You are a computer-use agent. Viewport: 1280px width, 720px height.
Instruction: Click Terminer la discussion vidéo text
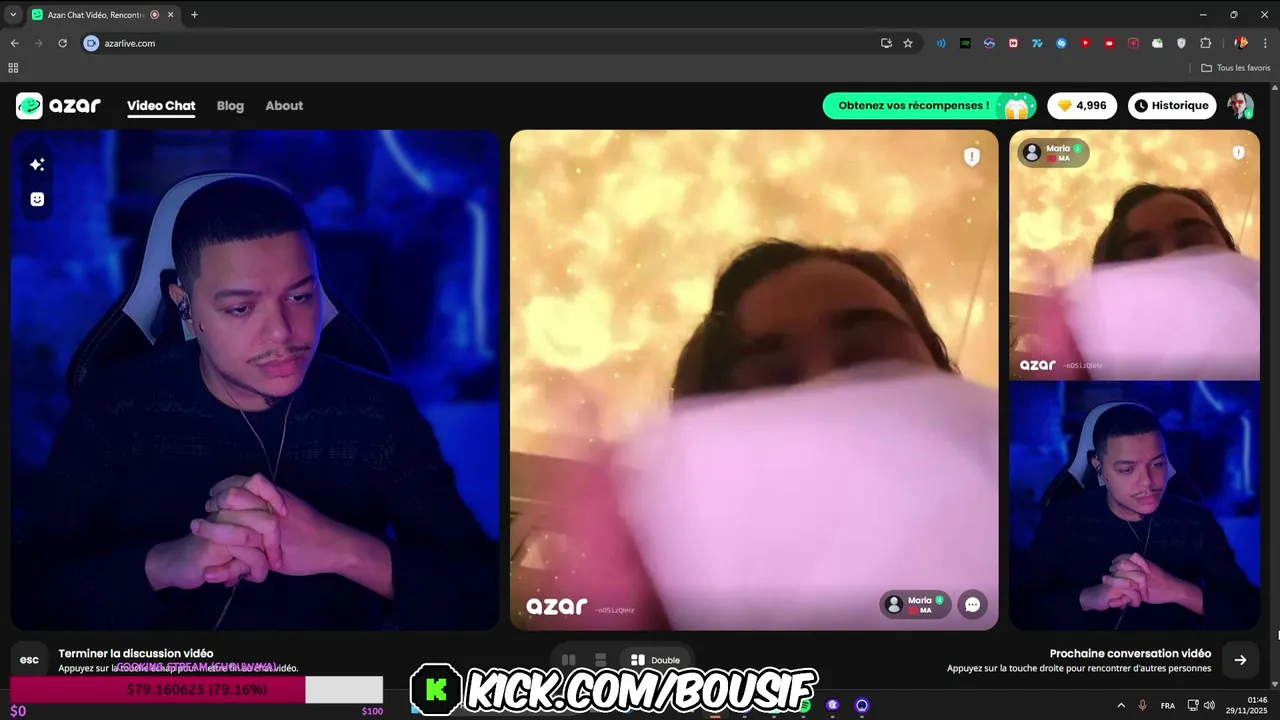click(x=136, y=653)
